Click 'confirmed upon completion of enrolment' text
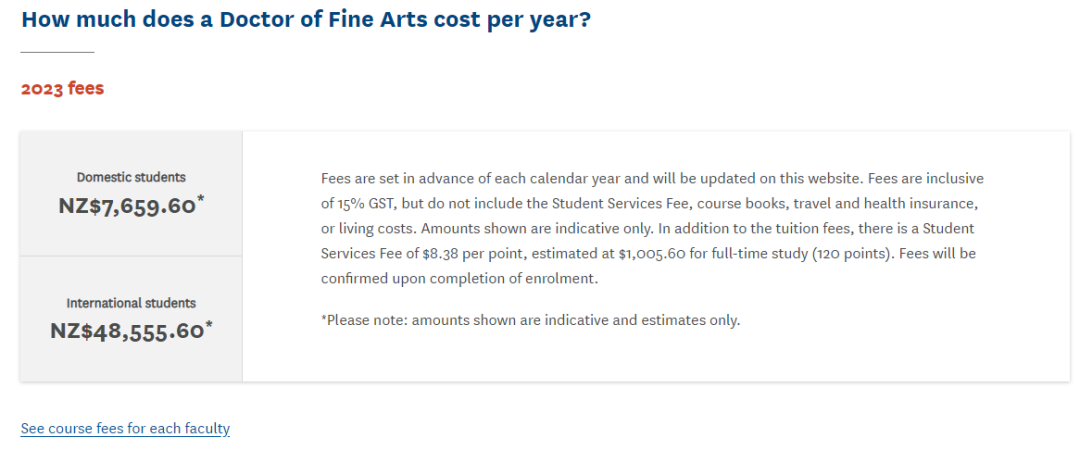Viewport: 1080px width, 450px height. click(460, 279)
